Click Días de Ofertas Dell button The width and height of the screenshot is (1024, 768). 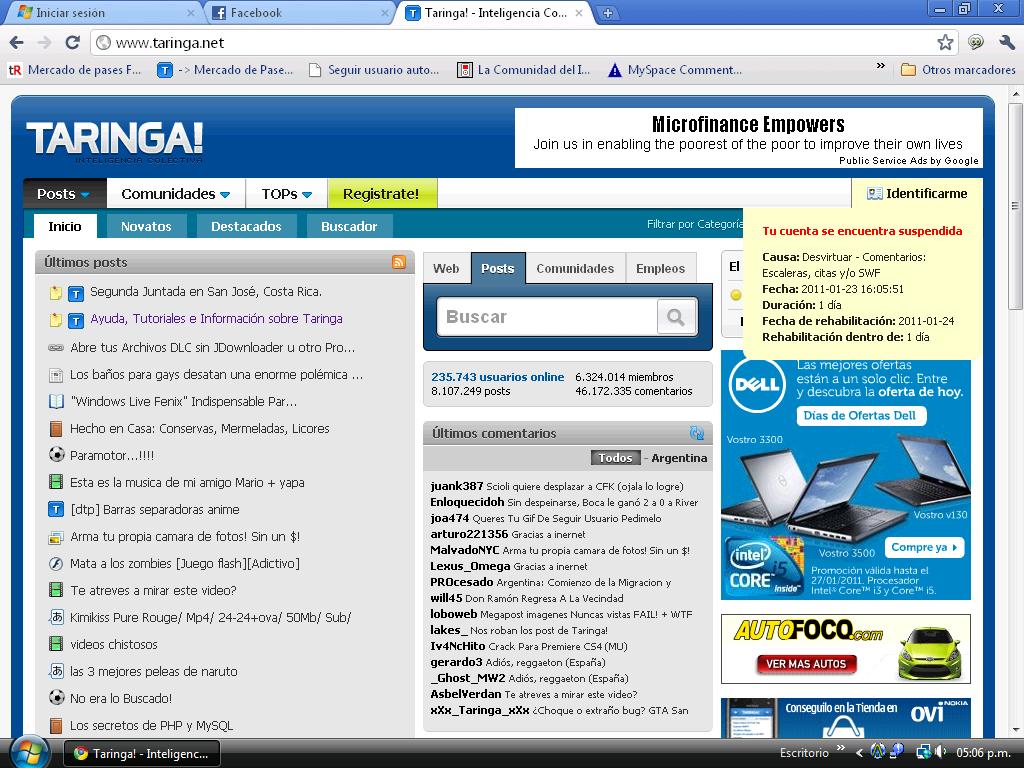pyautogui.click(x=860, y=415)
